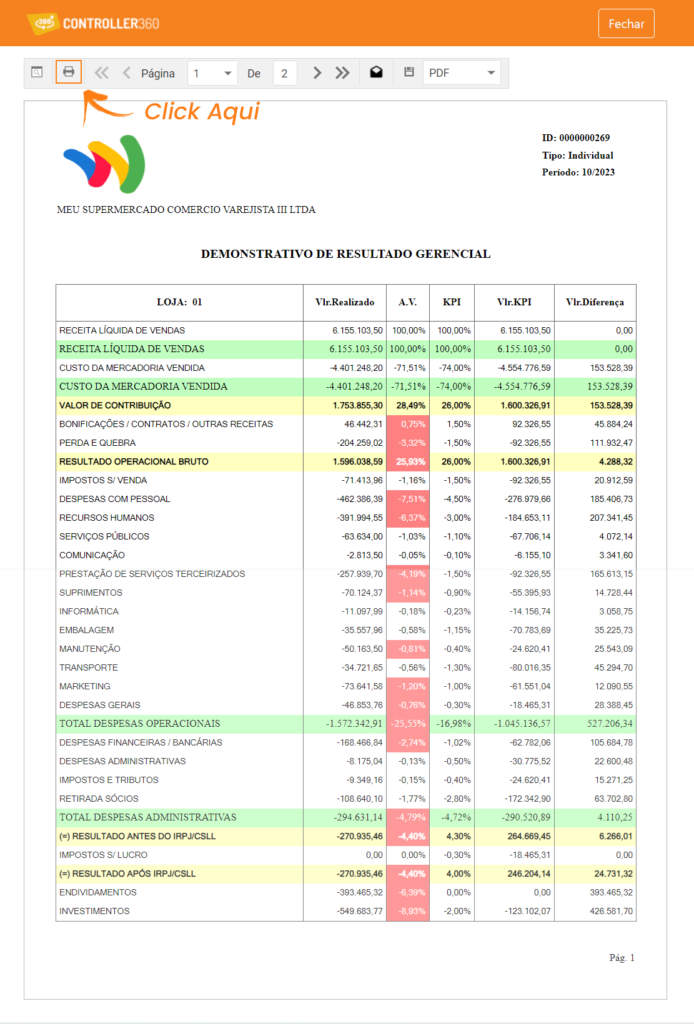Select the DESPESAS GERAIS row label
The height and width of the screenshot is (1024, 694).
click(x=99, y=705)
